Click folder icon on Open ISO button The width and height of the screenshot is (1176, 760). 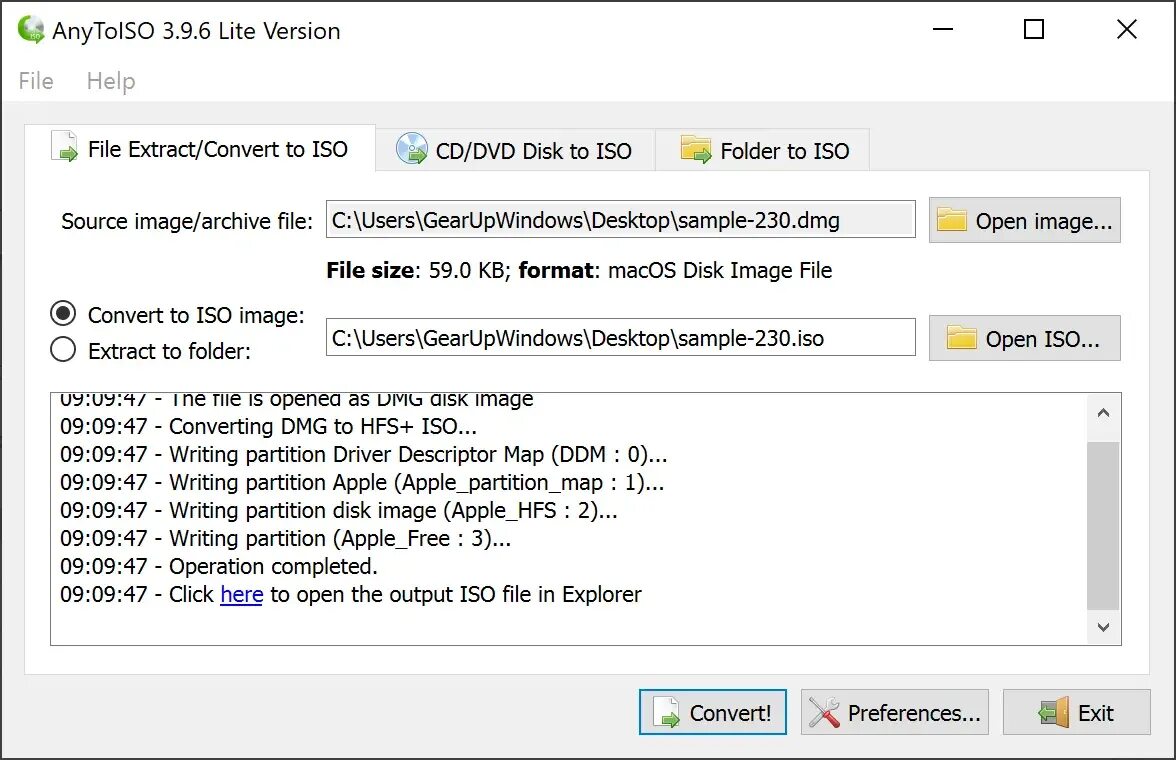962,338
